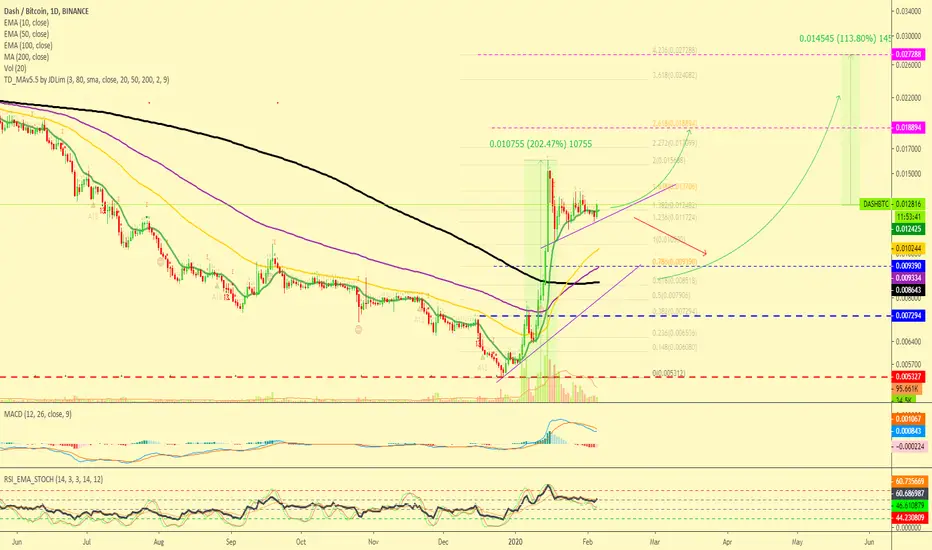
Task: Click the blue 0.009390 price label
Action: tap(909, 266)
